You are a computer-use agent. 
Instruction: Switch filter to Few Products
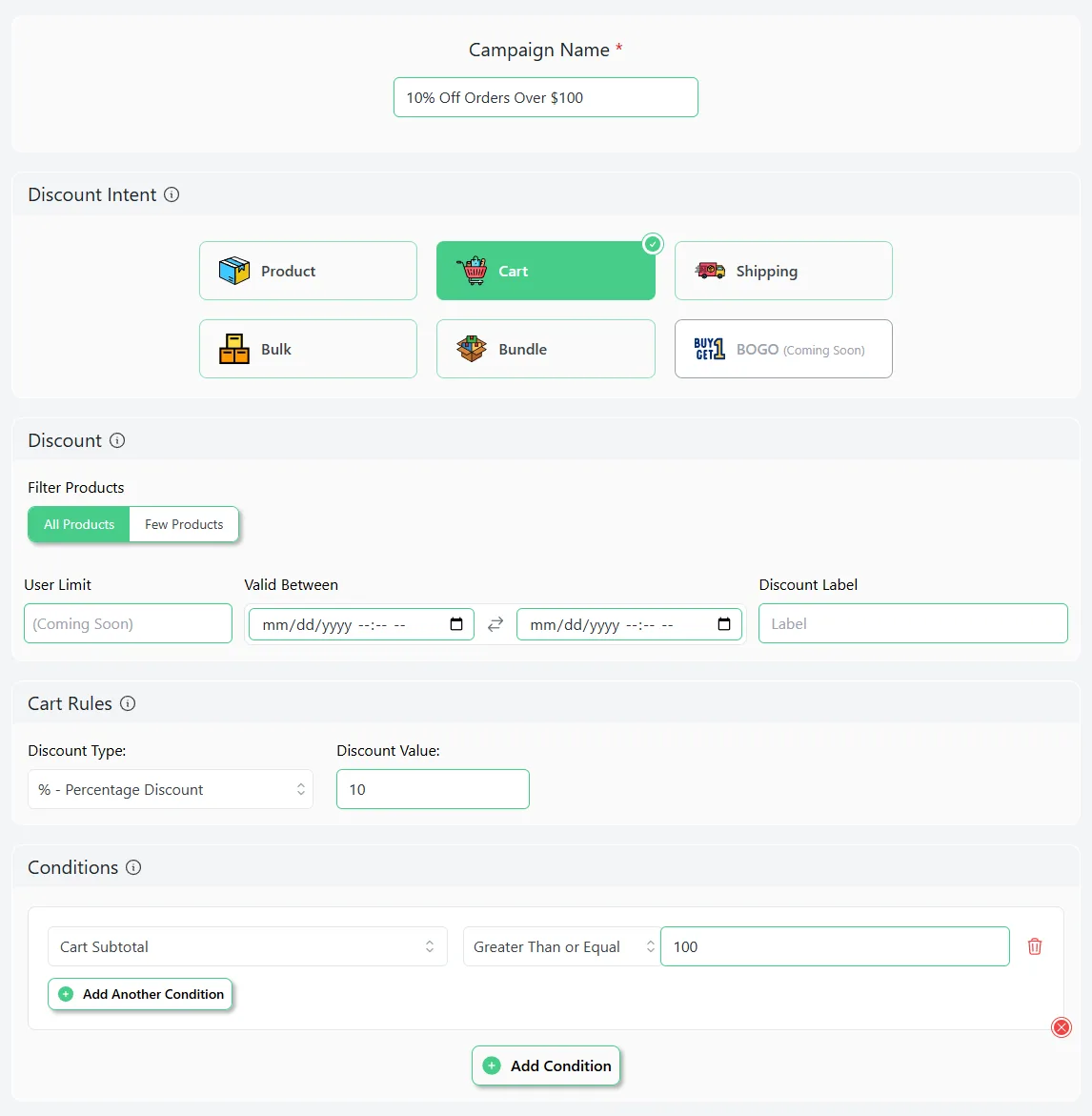pyautogui.click(x=184, y=524)
